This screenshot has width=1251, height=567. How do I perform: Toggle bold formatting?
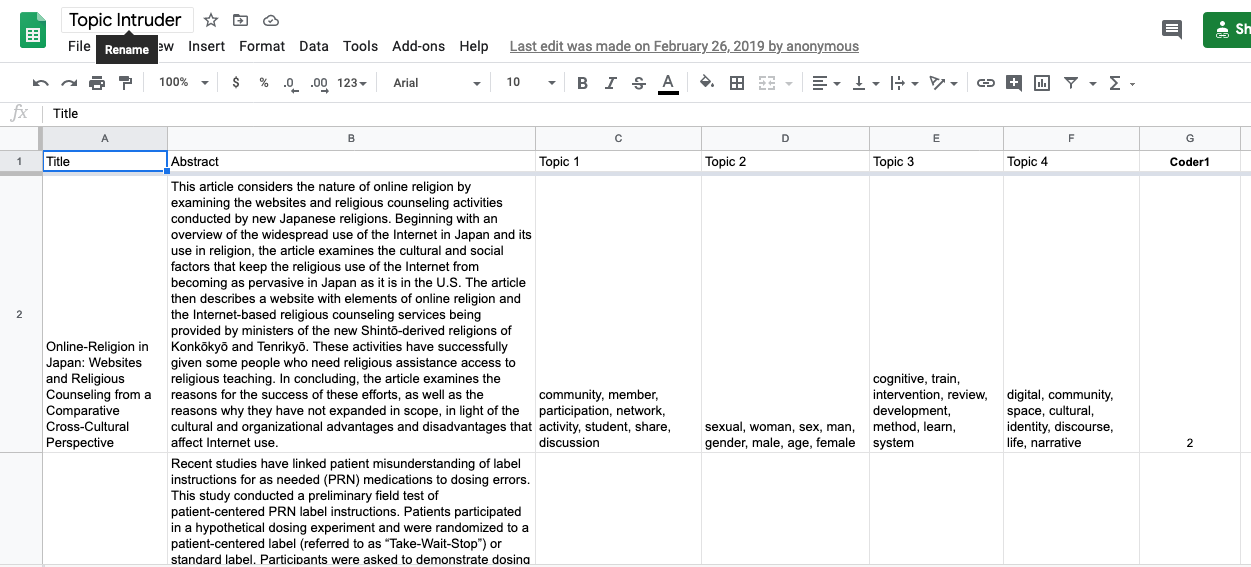coord(582,83)
